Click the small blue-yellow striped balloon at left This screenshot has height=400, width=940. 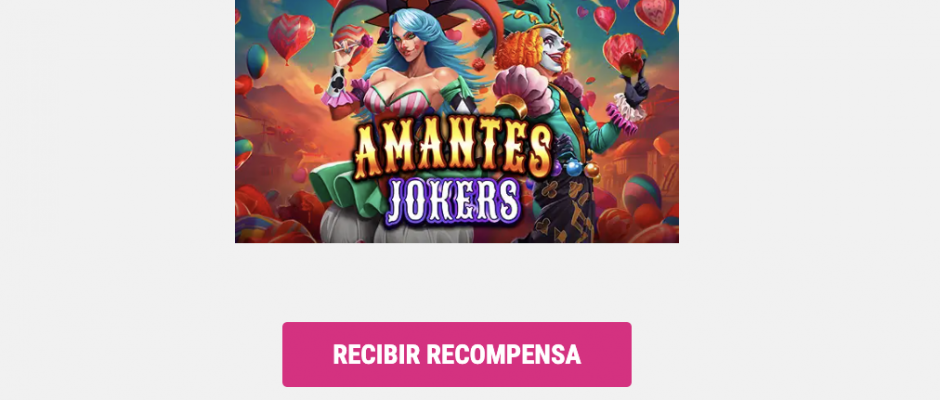coord(257,61)
